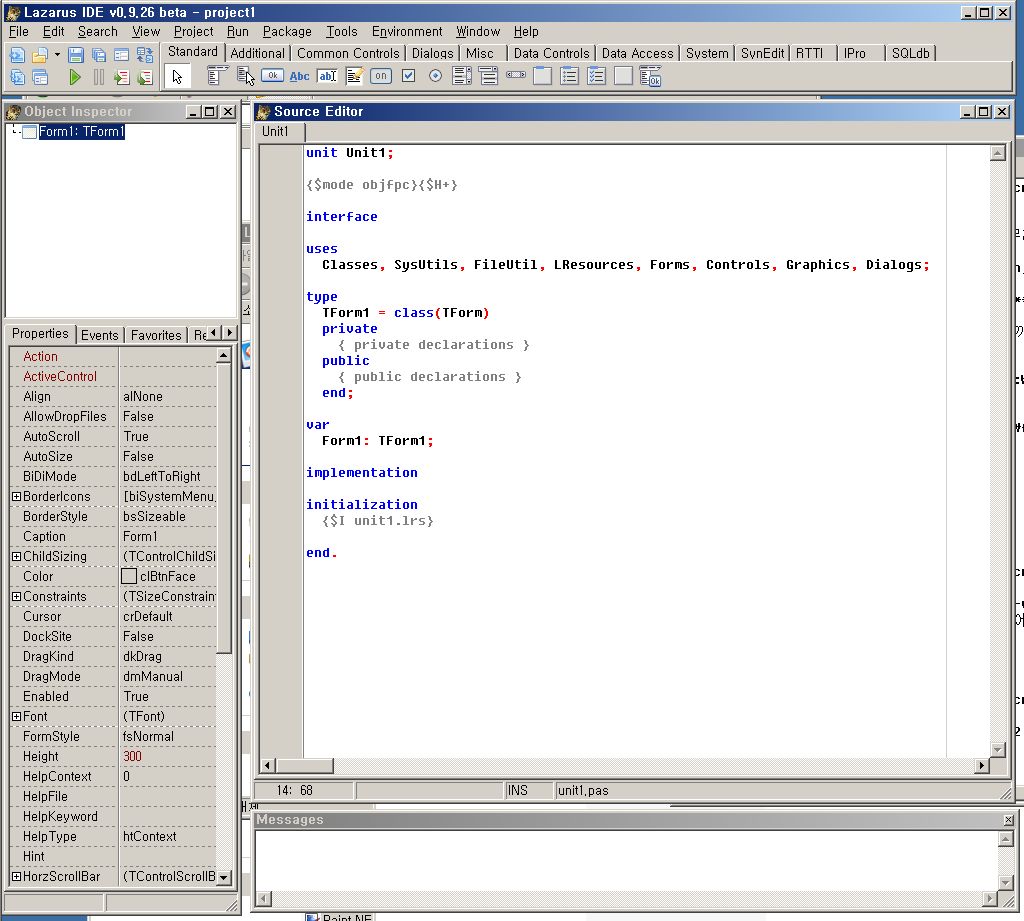This screenshot has height=921, width=1024.
Task: Pick the TPanel component icon
Action: click(x=624, y=76)
